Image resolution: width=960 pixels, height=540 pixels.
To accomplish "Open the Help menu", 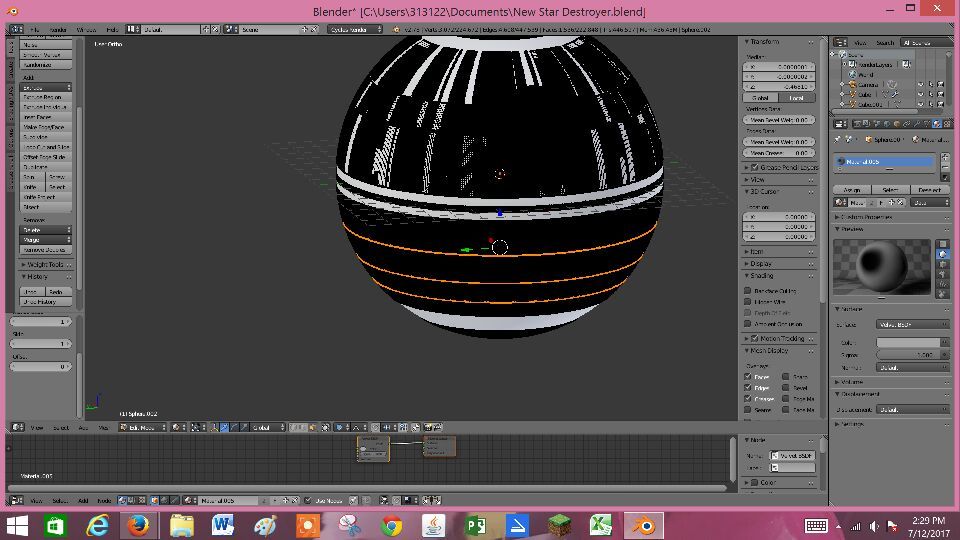I will 112,29.
